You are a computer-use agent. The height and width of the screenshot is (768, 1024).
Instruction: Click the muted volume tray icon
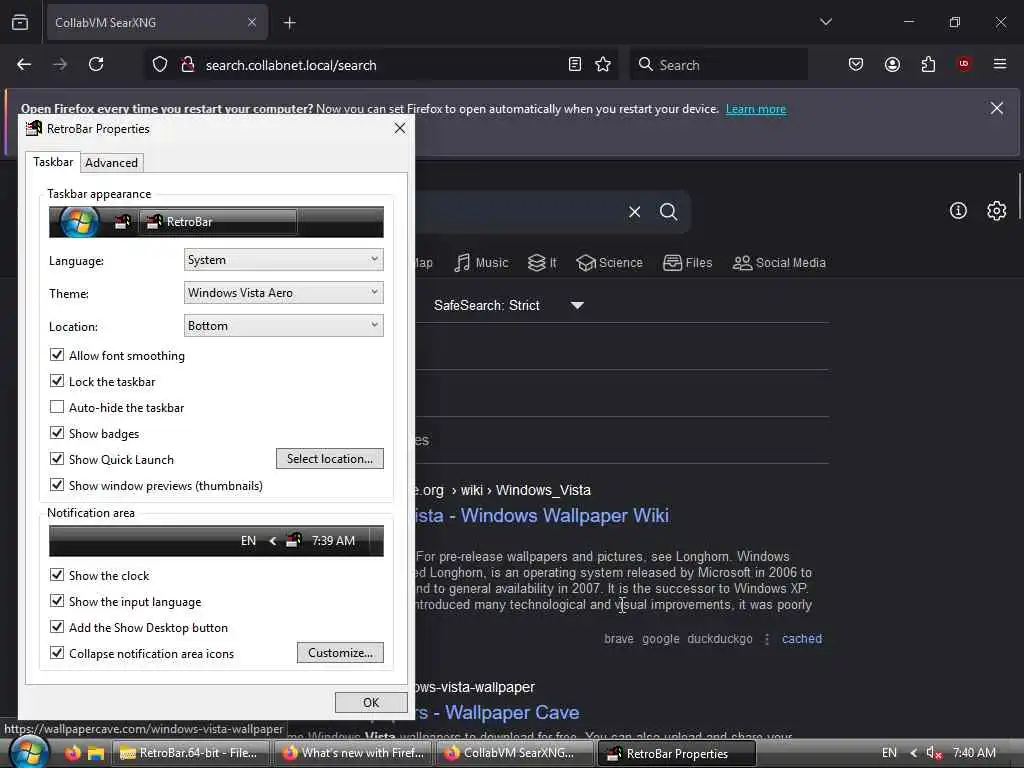pos(934,753)
